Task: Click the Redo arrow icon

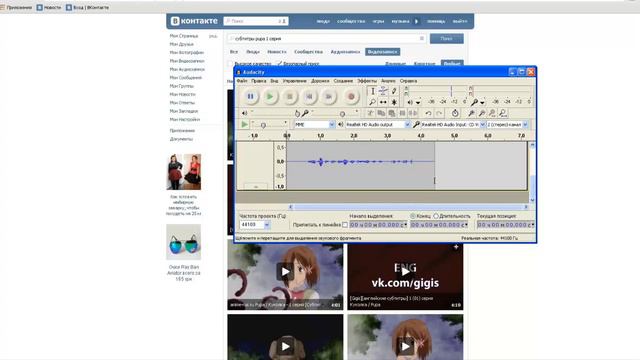Action: point(439,113)
